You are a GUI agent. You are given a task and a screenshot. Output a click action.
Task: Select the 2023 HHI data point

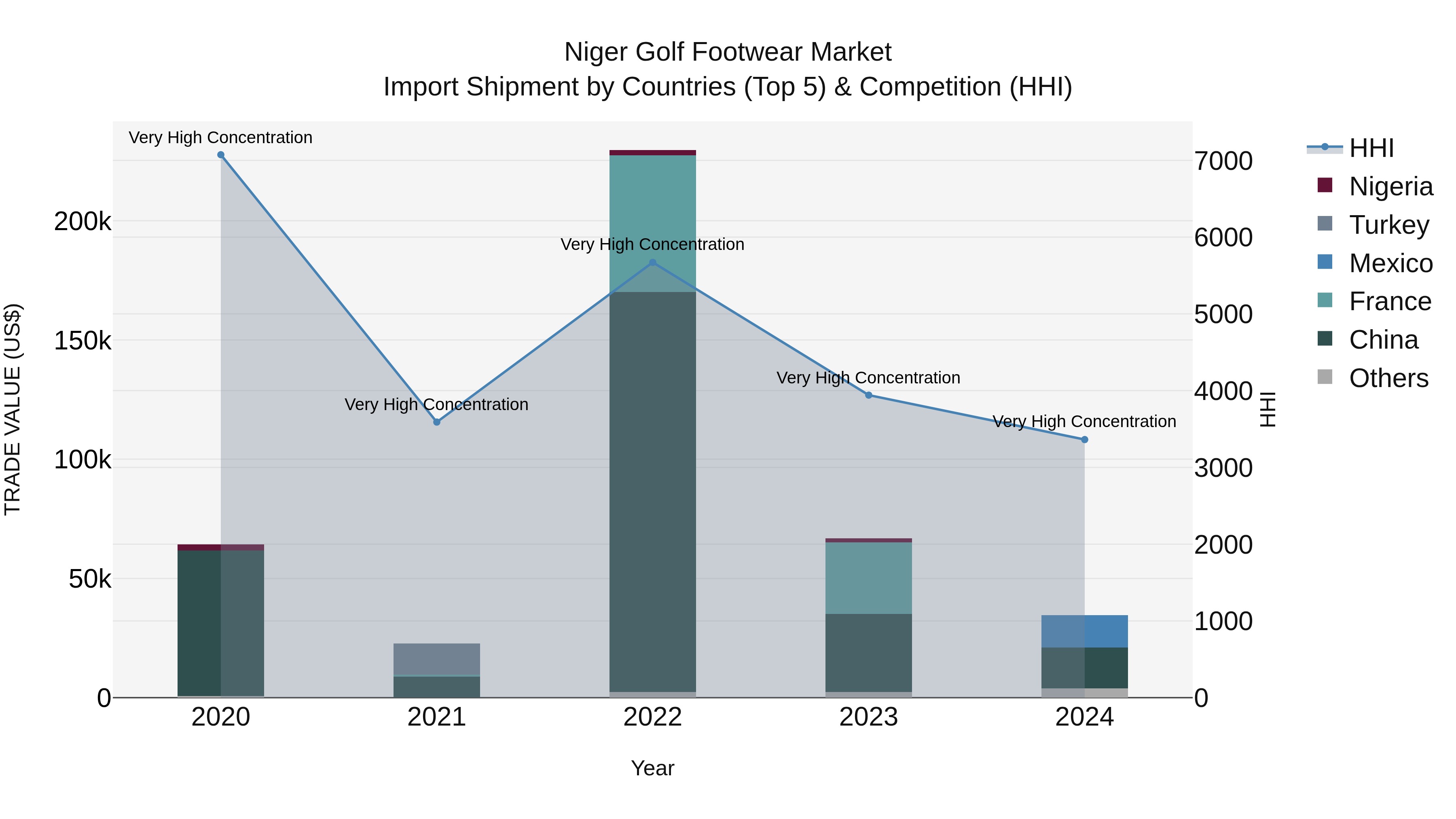click(x=869, y=395)
